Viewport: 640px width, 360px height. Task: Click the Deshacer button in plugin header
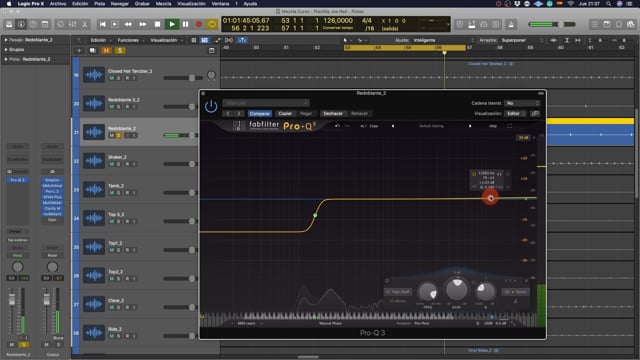pos(333,113)
